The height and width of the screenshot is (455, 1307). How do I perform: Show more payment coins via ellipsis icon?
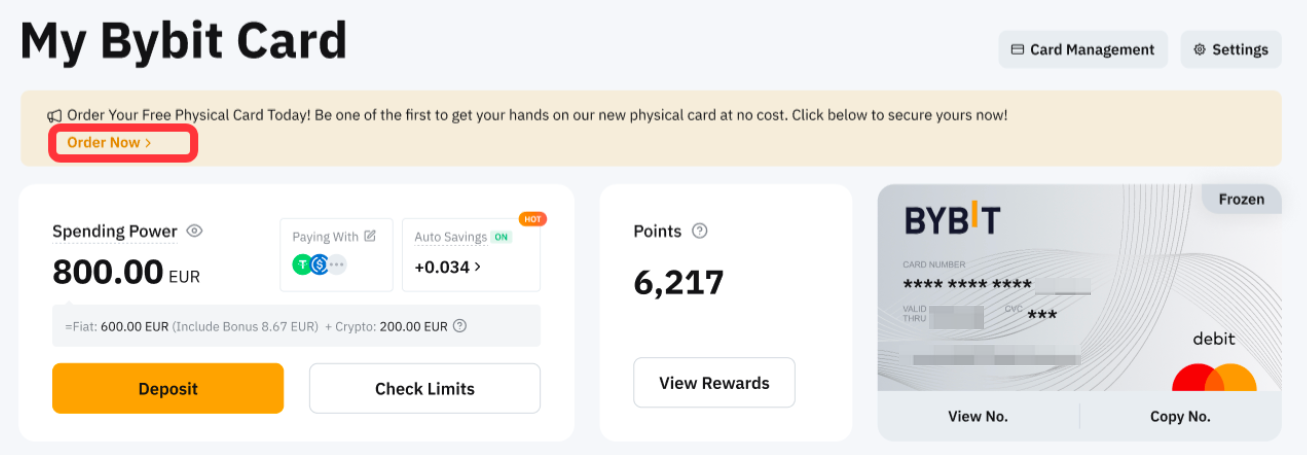(338, 265)
